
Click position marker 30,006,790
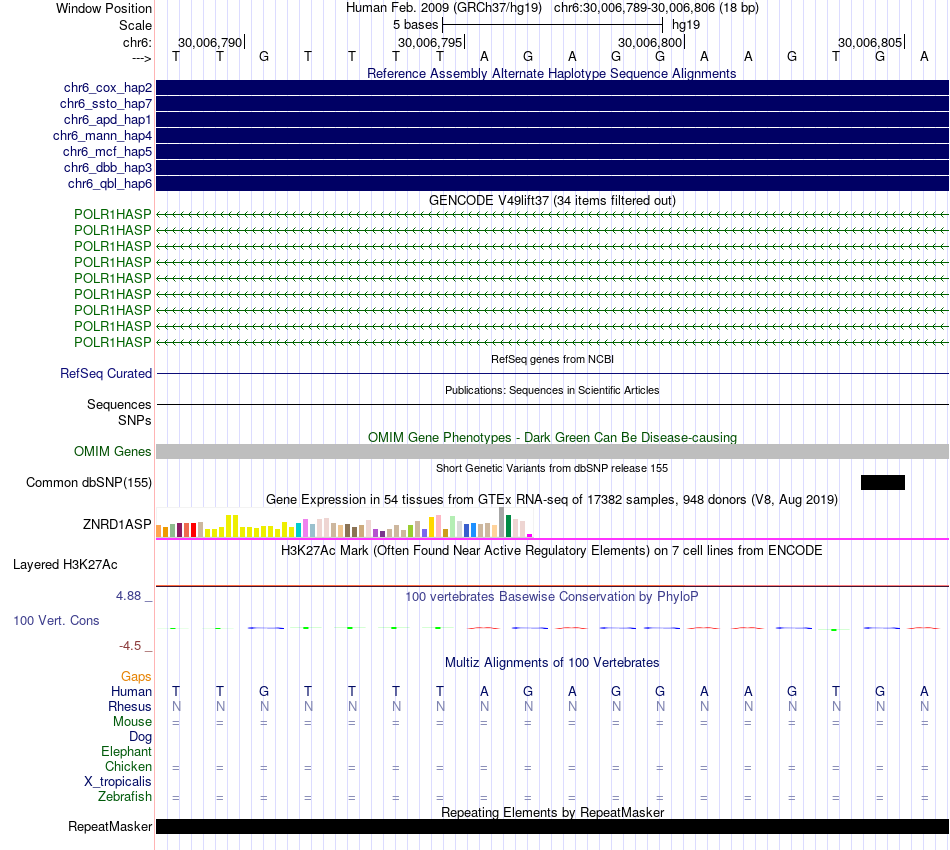(210, 42)
